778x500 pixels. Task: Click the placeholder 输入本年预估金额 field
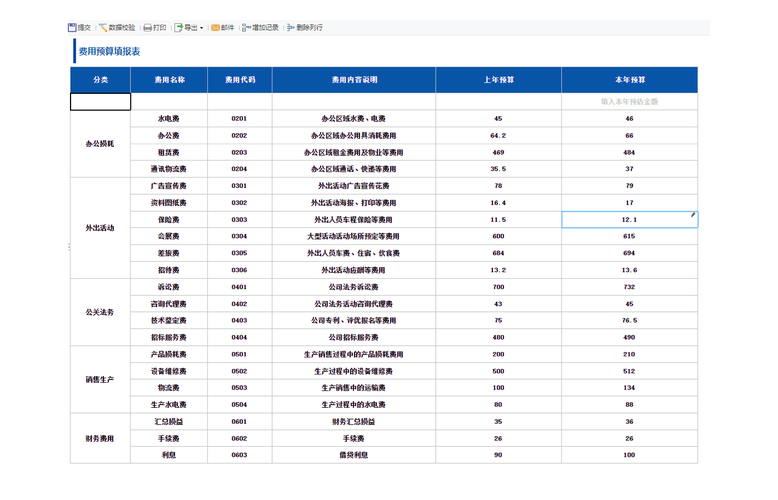click(629, 102)
